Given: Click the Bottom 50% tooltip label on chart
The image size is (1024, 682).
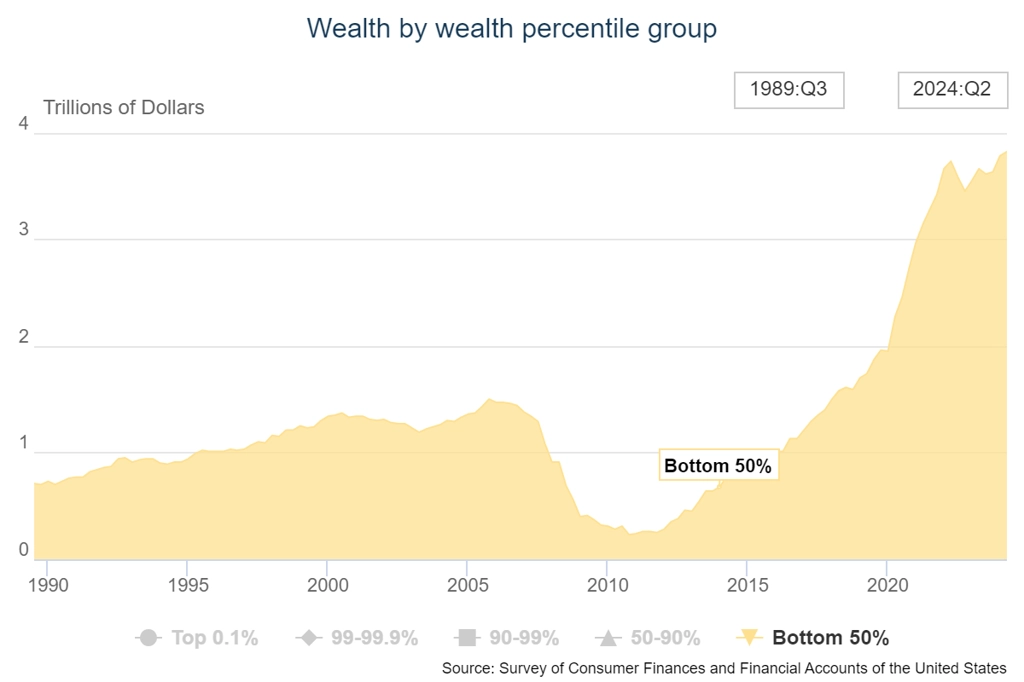Looking at the screenshot, I should coord(718,465).
